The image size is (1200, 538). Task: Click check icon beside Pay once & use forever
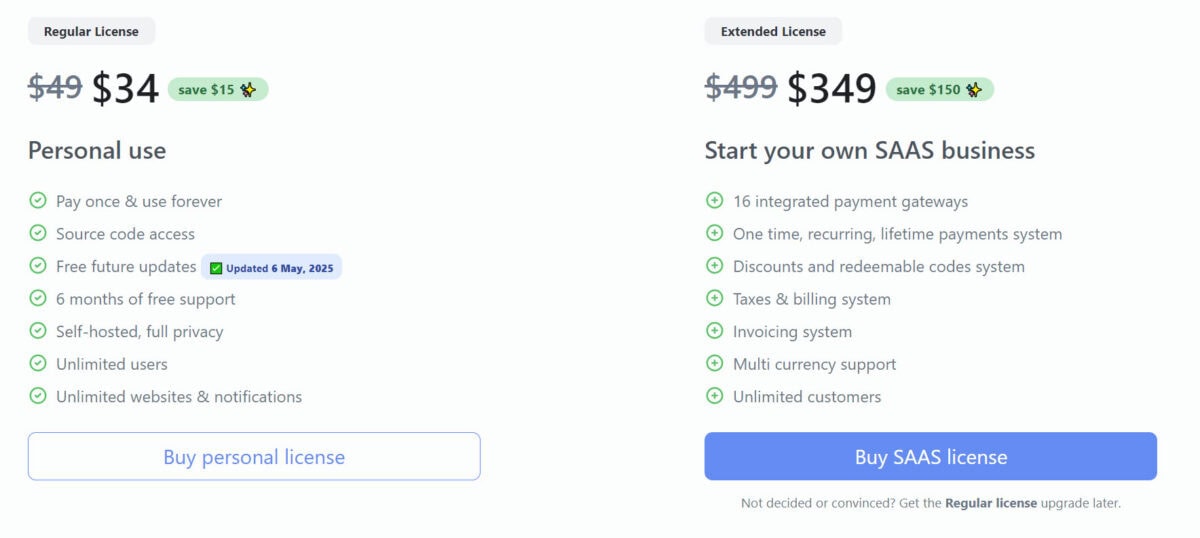(x=38, y=201)
